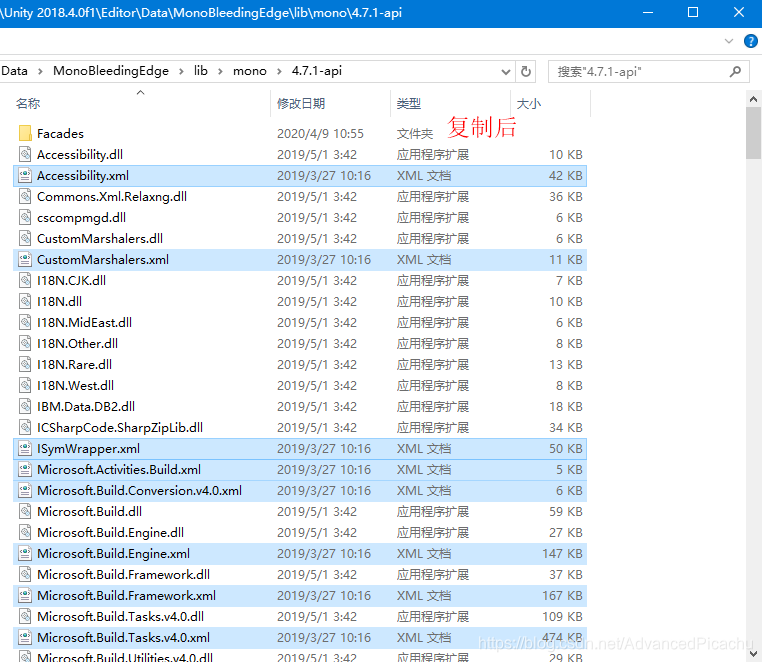Expand the chevron after MonoBleedingEdge in breadcrumb
Image resolution: width=762 pixels, height=662 pixels.
click(x=181, y=71)
